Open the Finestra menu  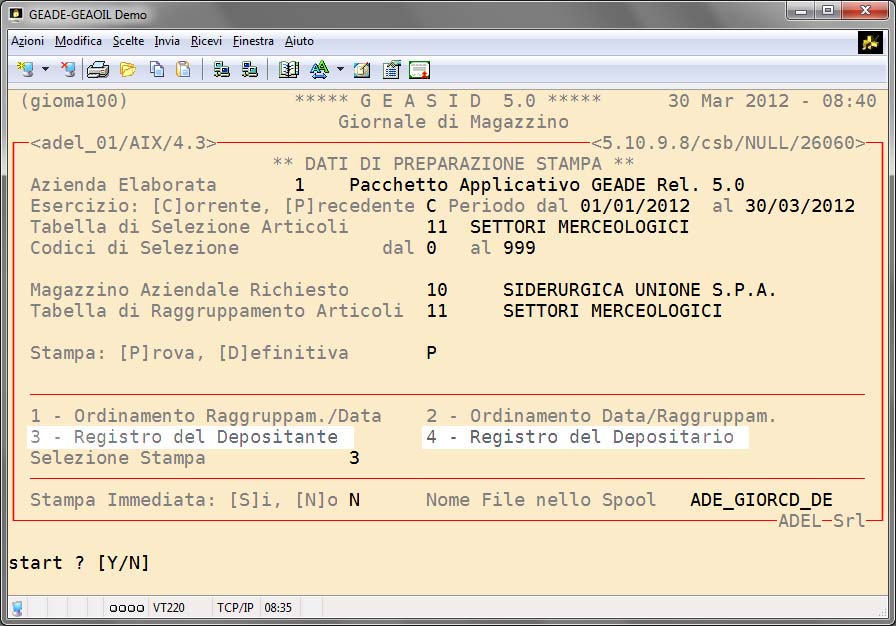pyautogui.click(x=253, y=41)
